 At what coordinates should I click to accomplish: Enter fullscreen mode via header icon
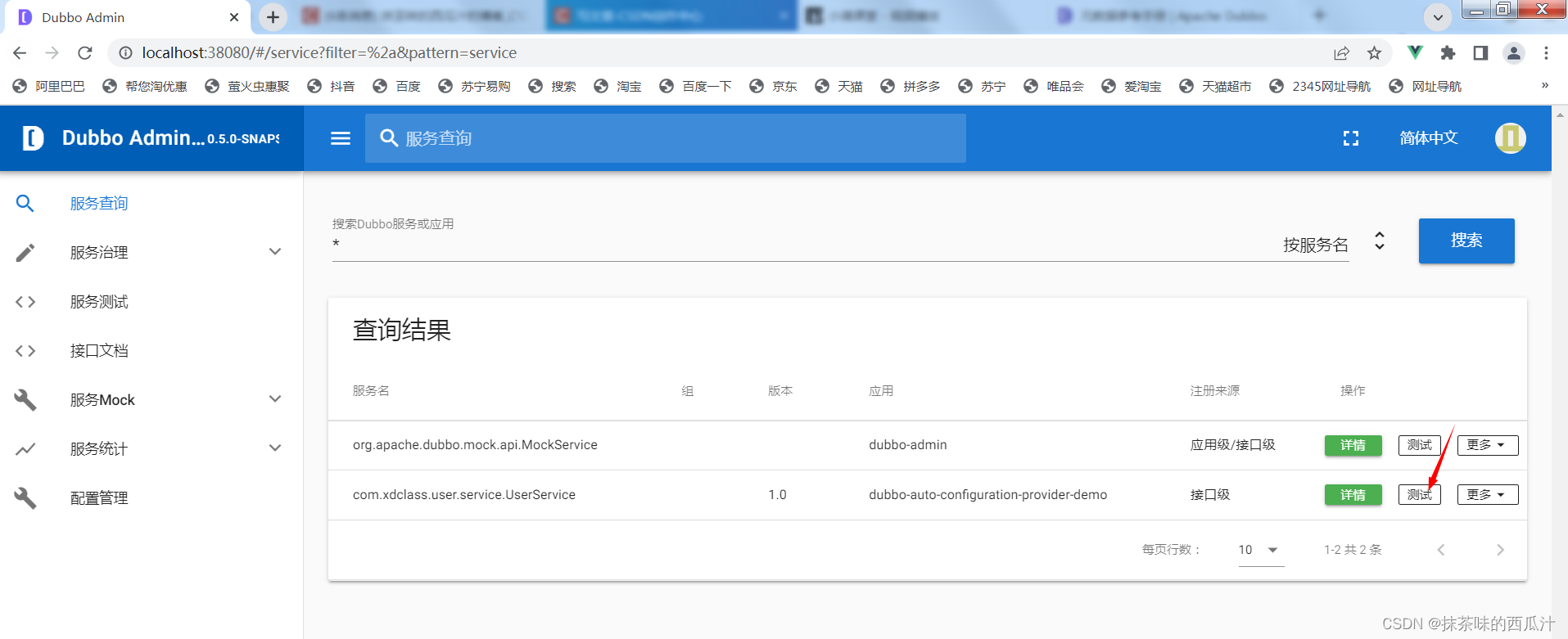1351,138
